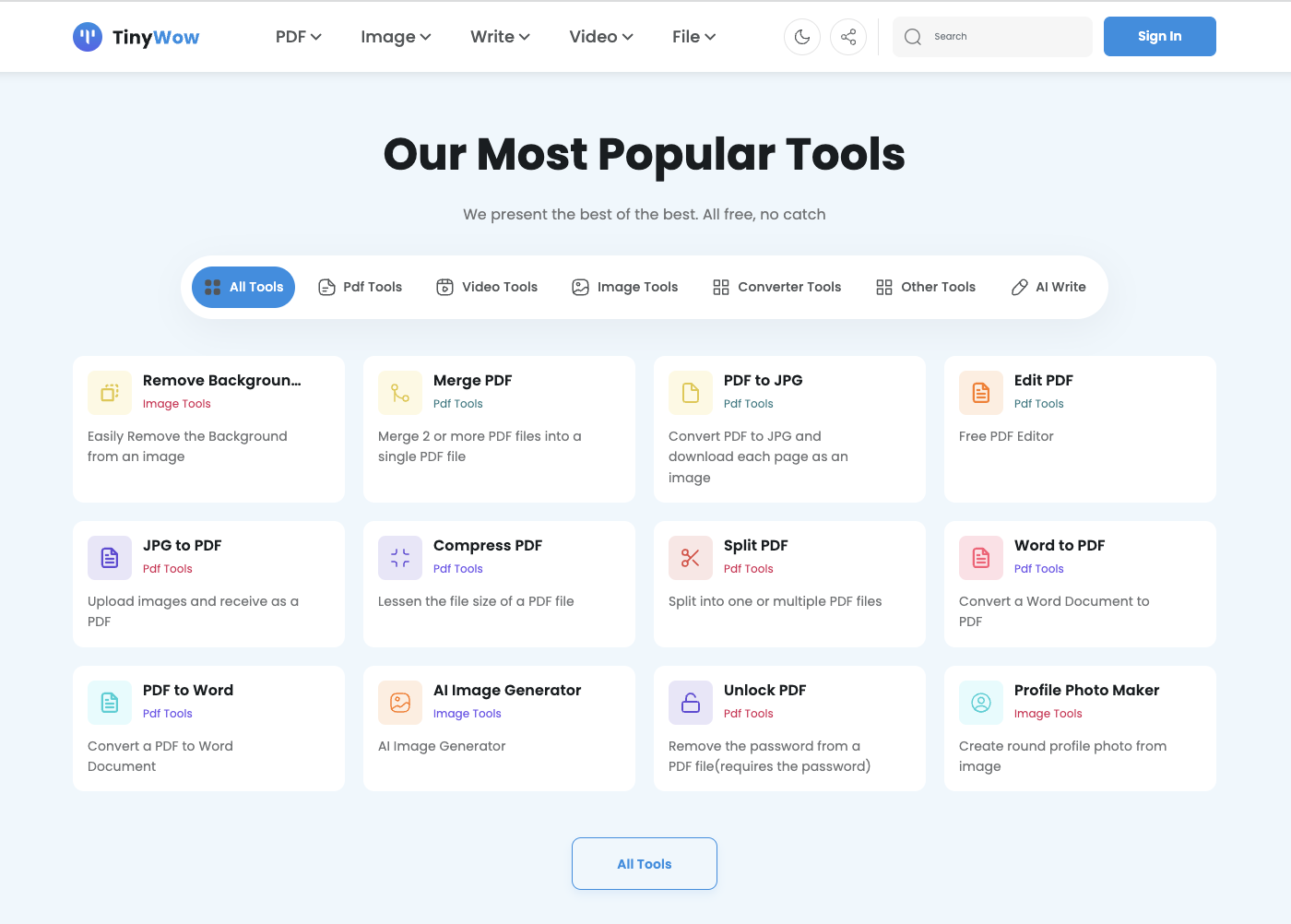Open the PDF to JPG title link

coord(764,380)
